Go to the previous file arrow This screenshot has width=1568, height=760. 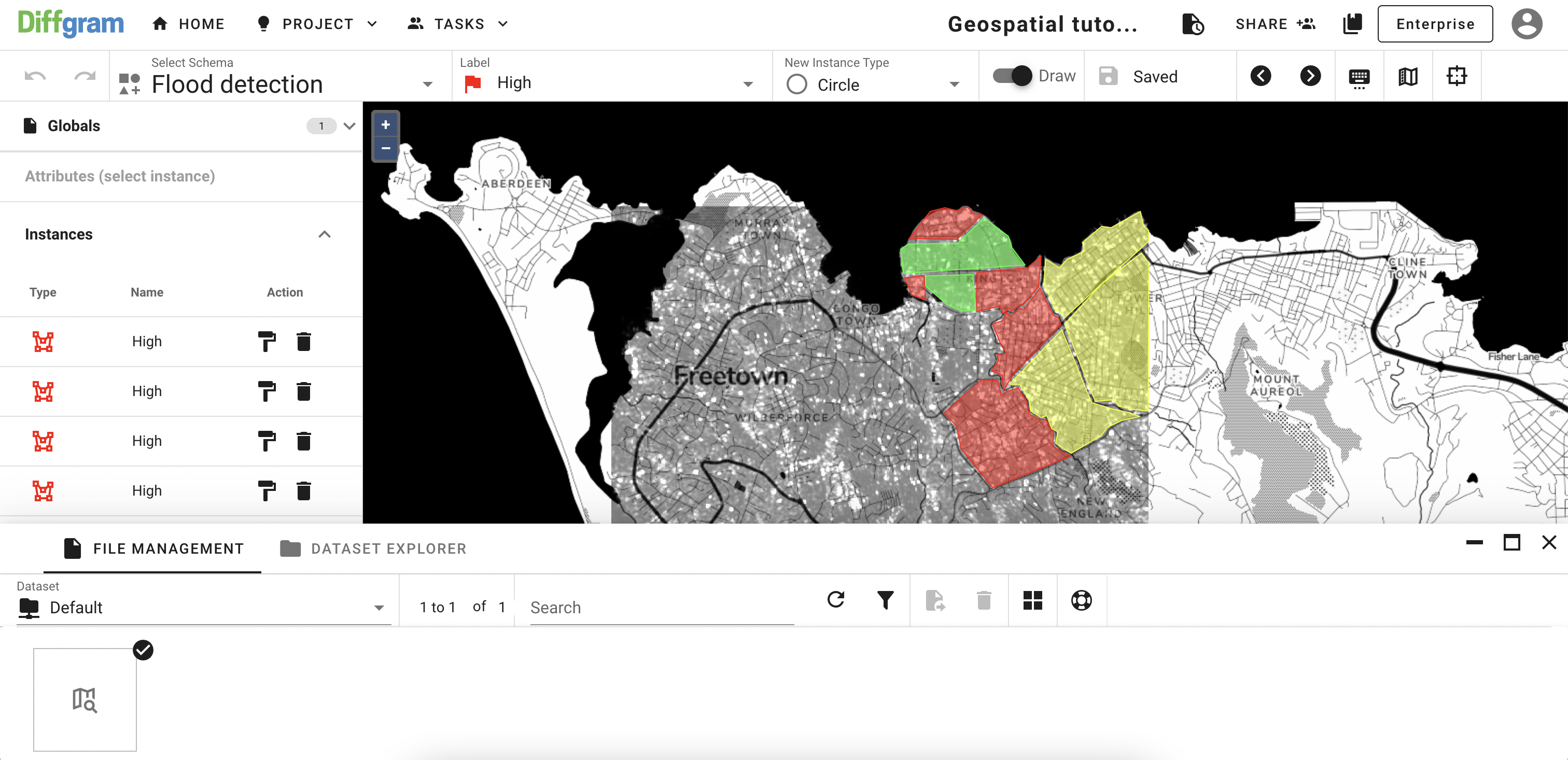[1261, 76]
